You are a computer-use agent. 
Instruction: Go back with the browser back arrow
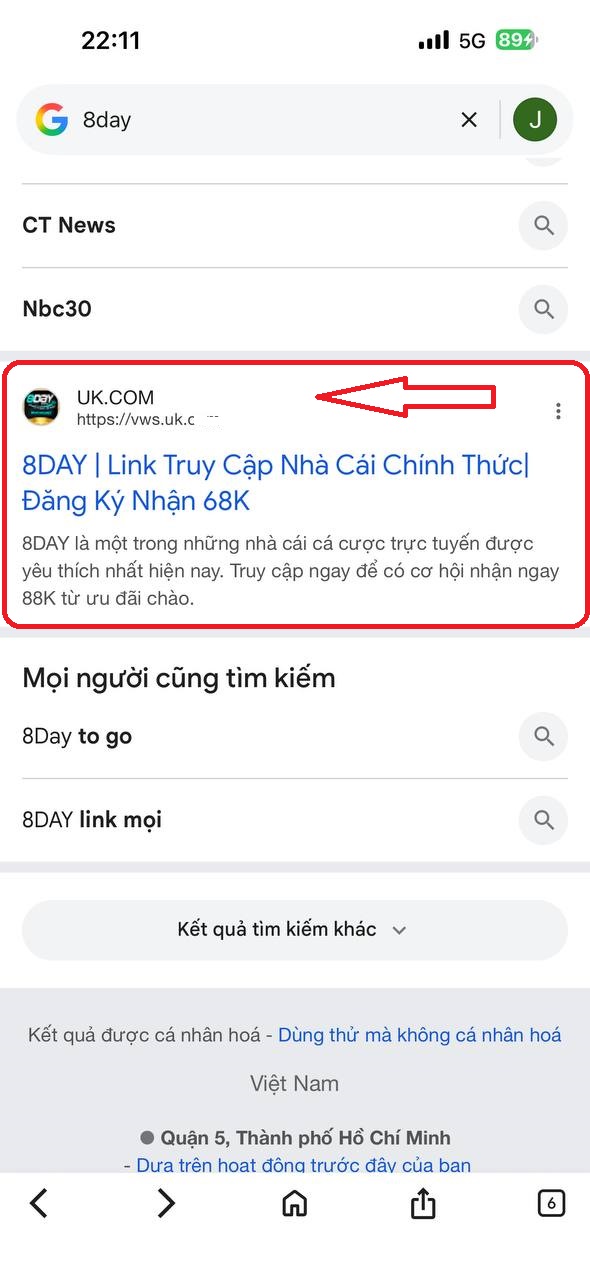click(38, 1204)
